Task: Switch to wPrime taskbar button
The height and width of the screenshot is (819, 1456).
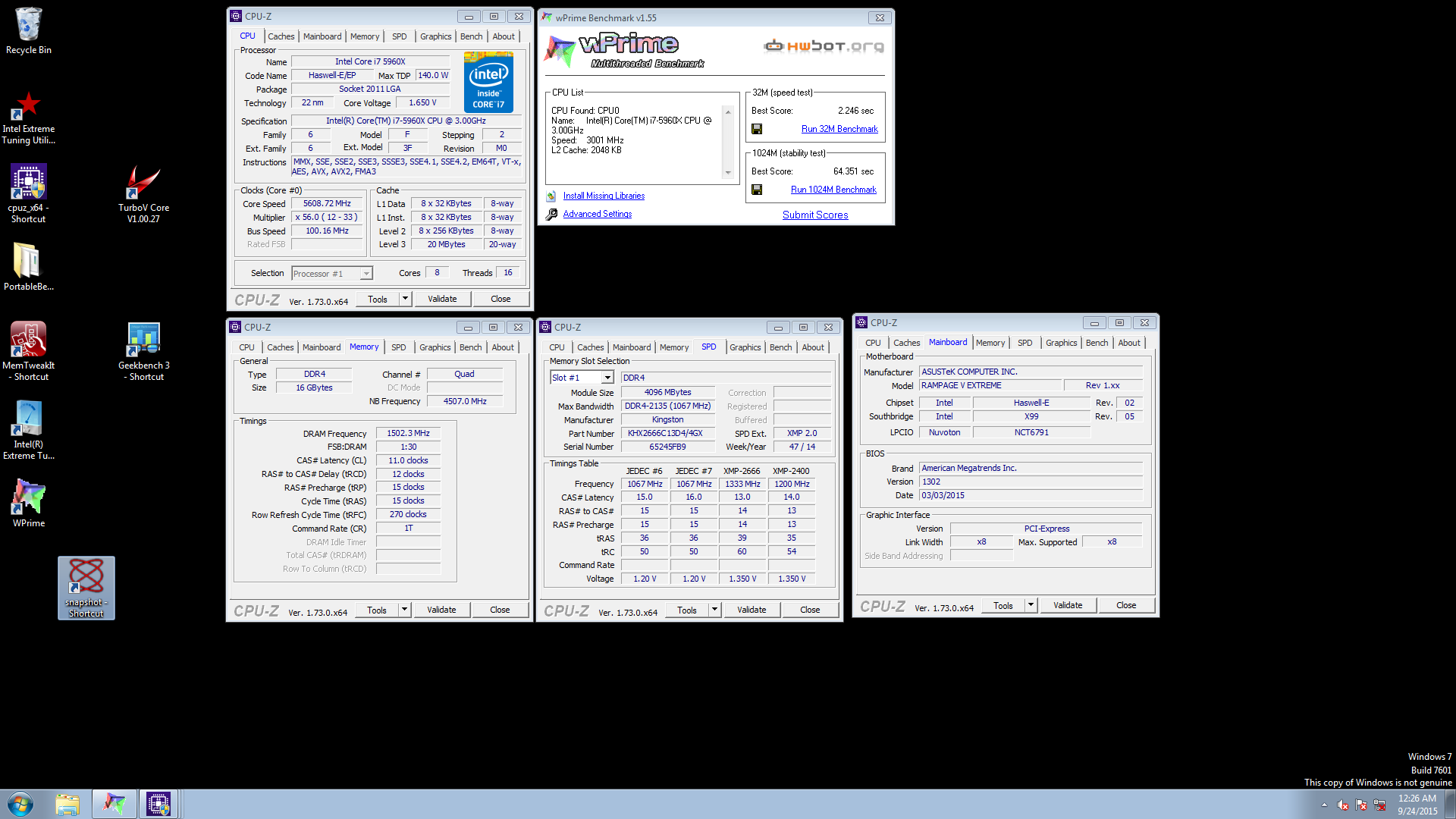Action: pyautogui.click(x=115, y=804)
